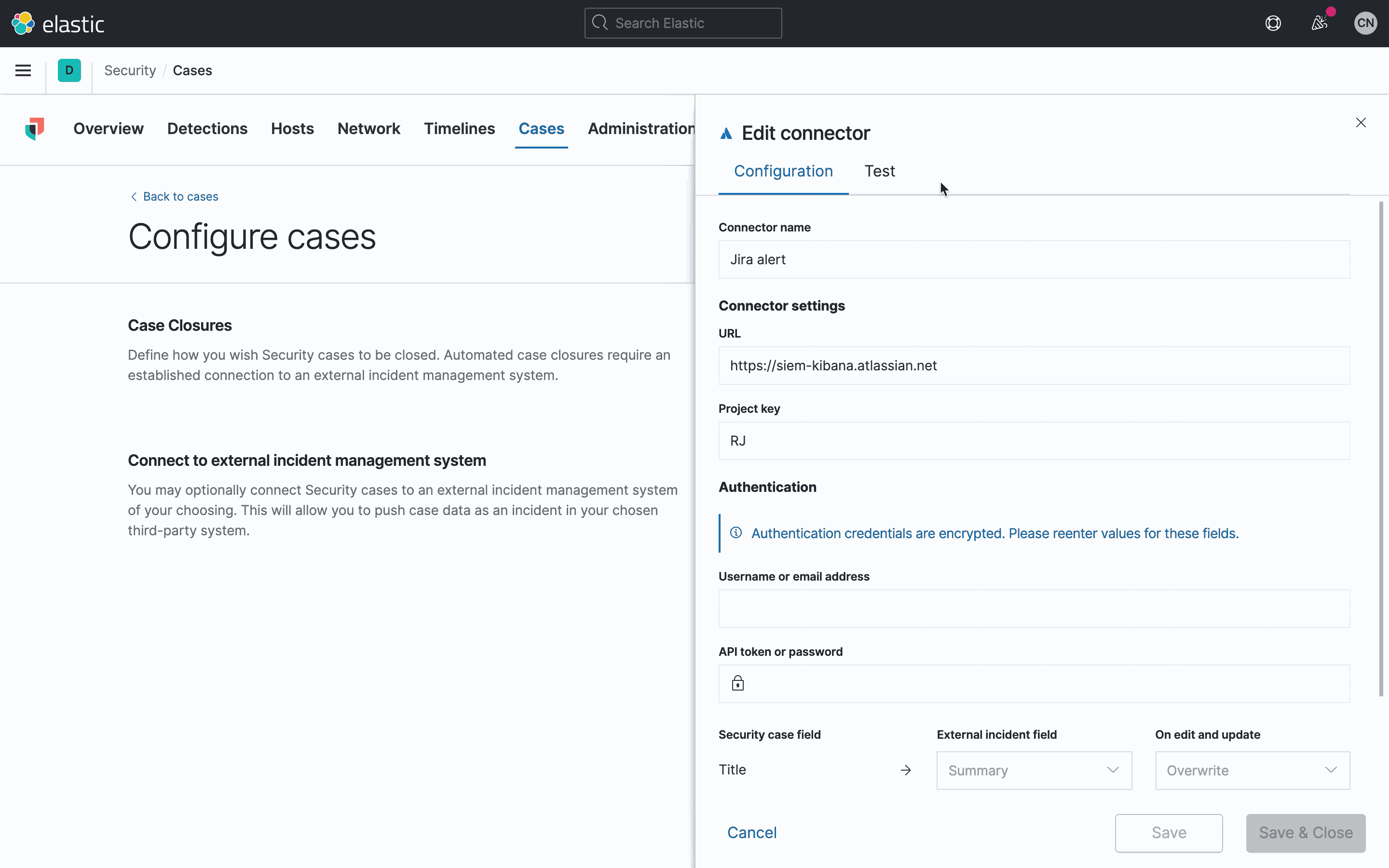The height and width of the screenshot is (868, 1389).
Task: Switch to the Test tab
Action: (879, 171)
